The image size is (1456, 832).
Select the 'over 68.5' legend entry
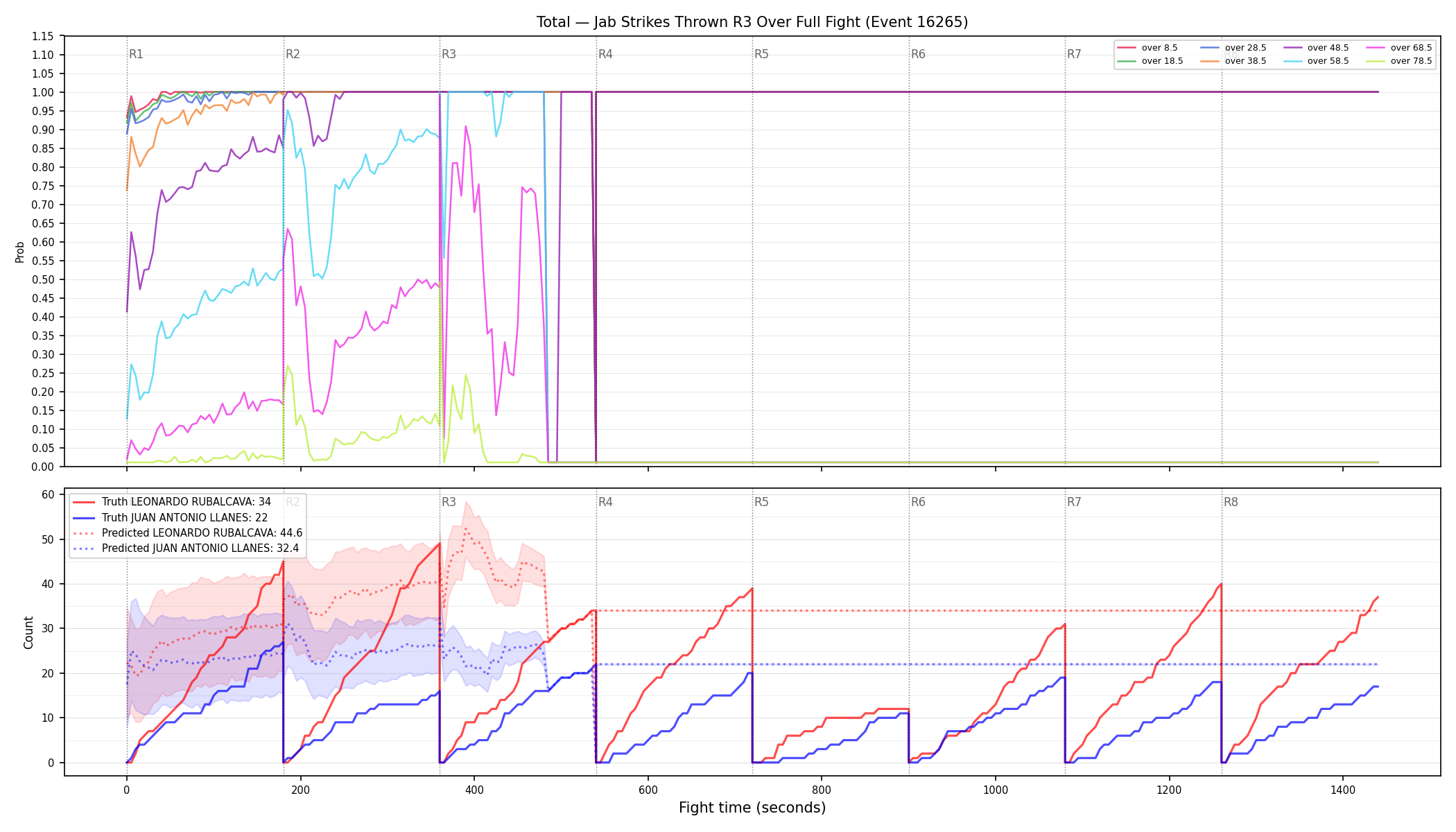click(x=1399, y=48)
